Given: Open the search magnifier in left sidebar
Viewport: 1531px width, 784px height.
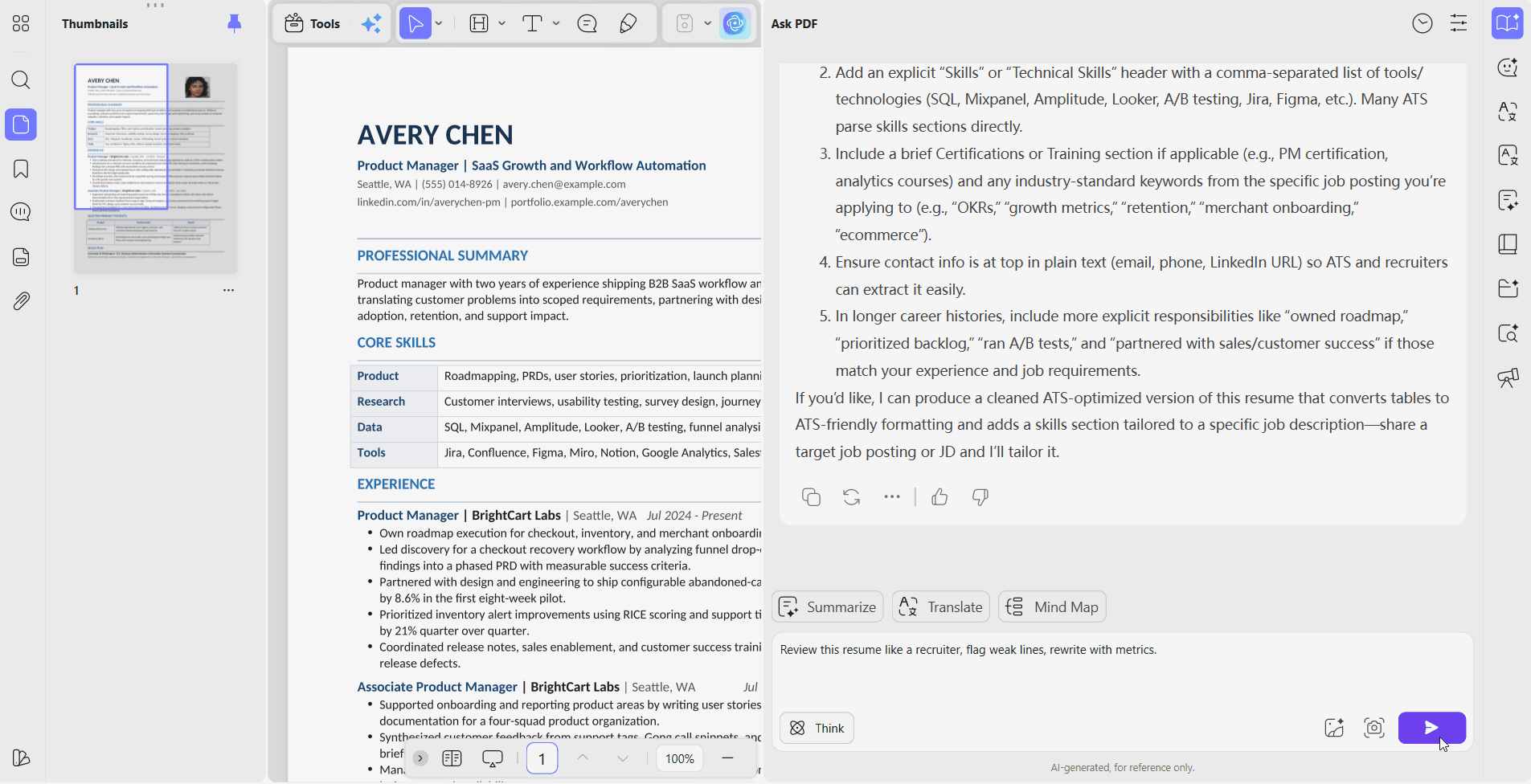Looking at the screenshot, I should 21,80.
